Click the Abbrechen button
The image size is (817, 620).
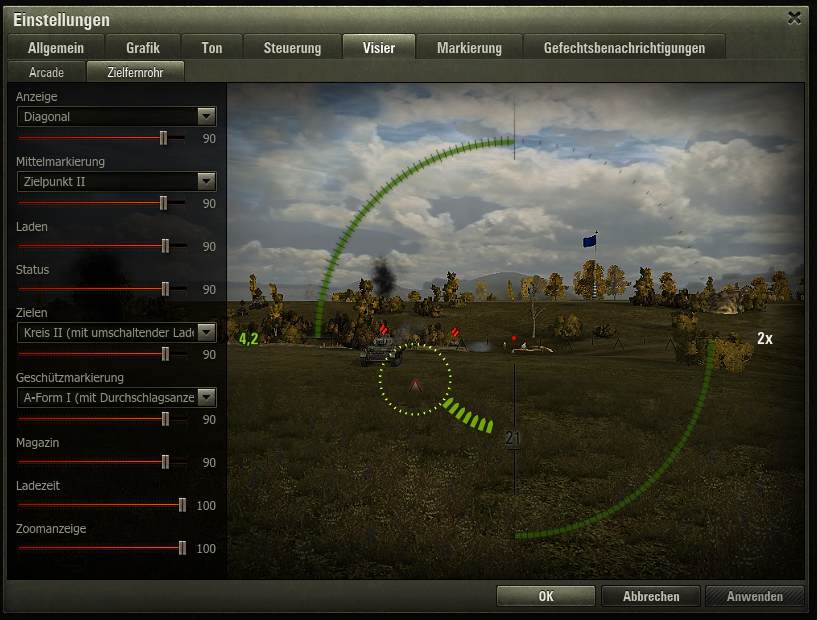click(651, 596)
